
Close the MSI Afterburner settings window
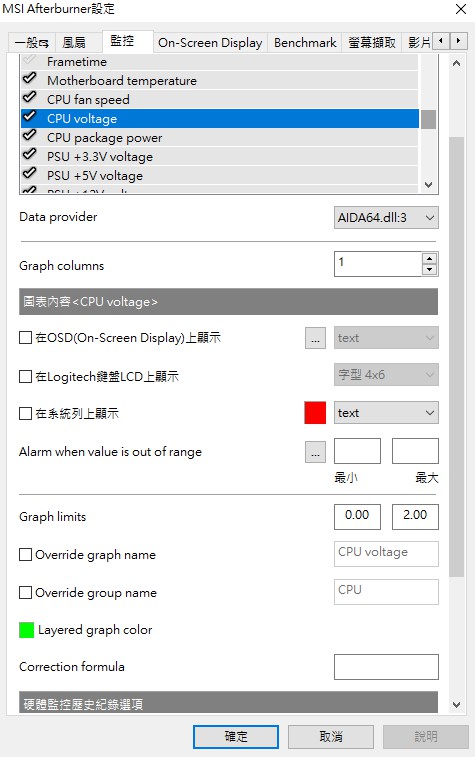pos(461,9)
